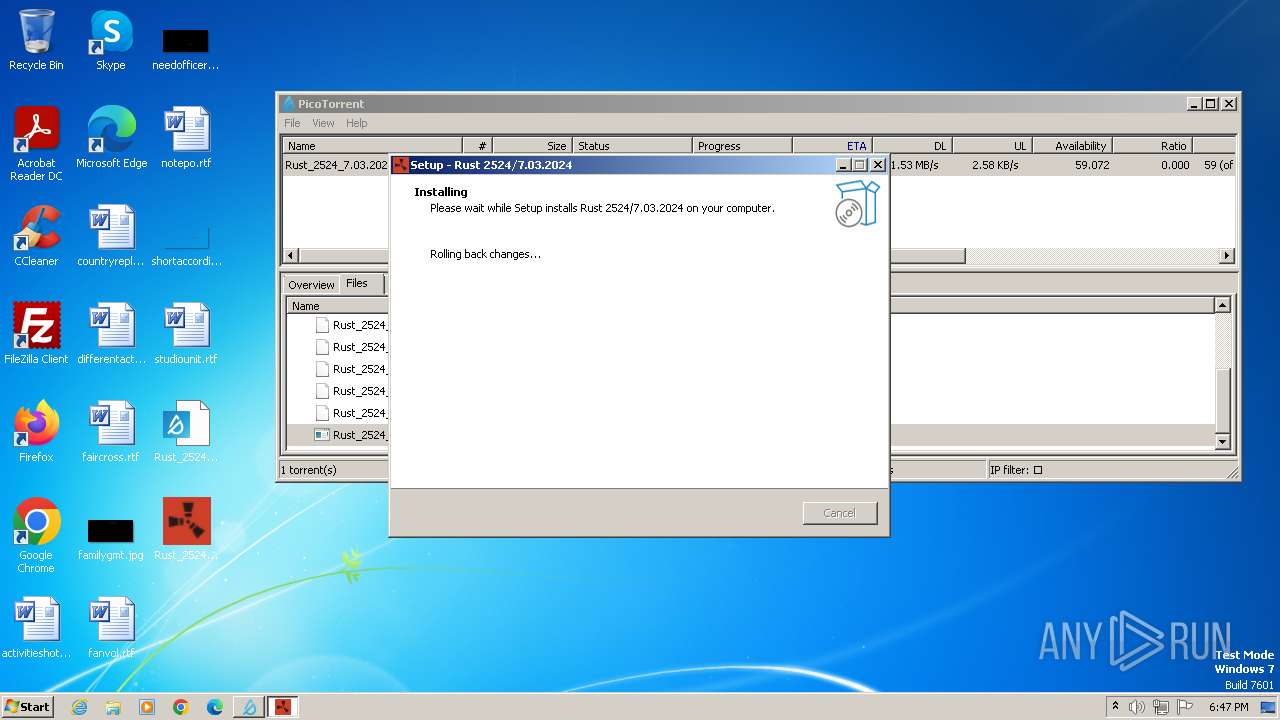The image size is (1280, 720).
Task: Maximize the PicoTorrent window
Action: click(x=1211, y=104)
